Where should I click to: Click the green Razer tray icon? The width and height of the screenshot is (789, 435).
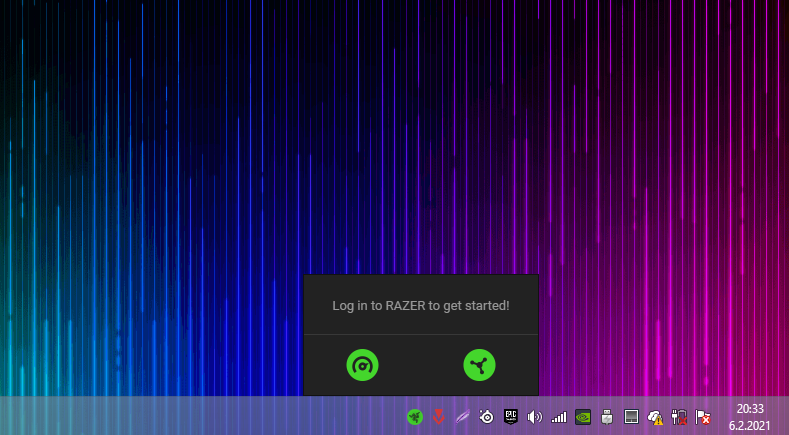[x=415, y=417]
